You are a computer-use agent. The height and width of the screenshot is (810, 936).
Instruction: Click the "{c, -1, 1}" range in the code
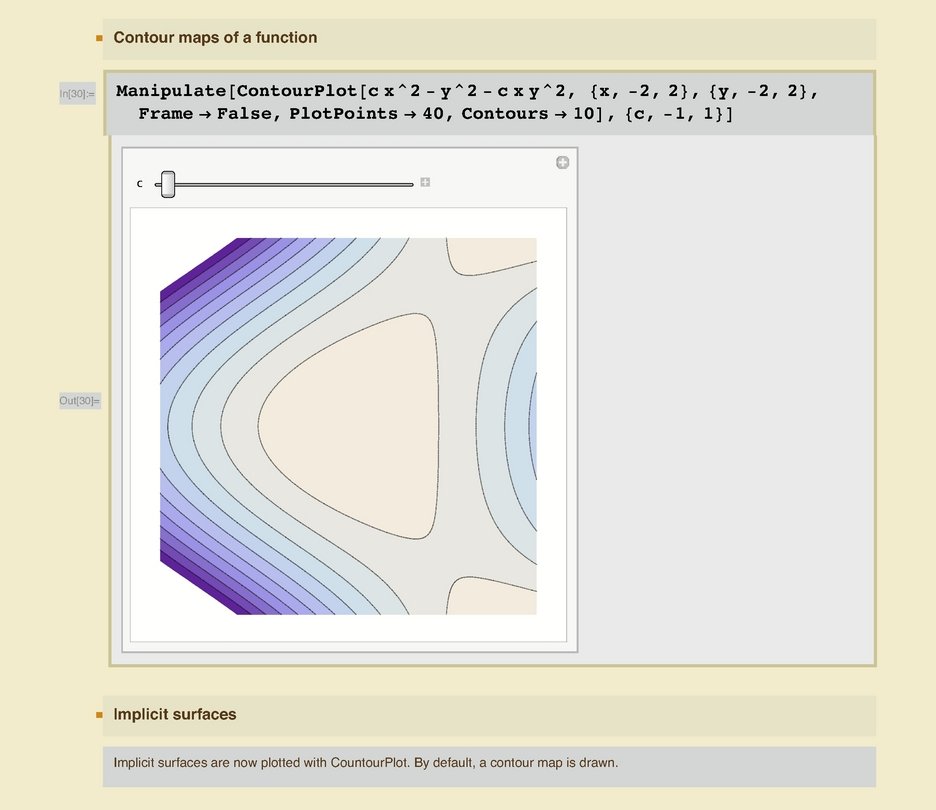click(x=676, y=114)
